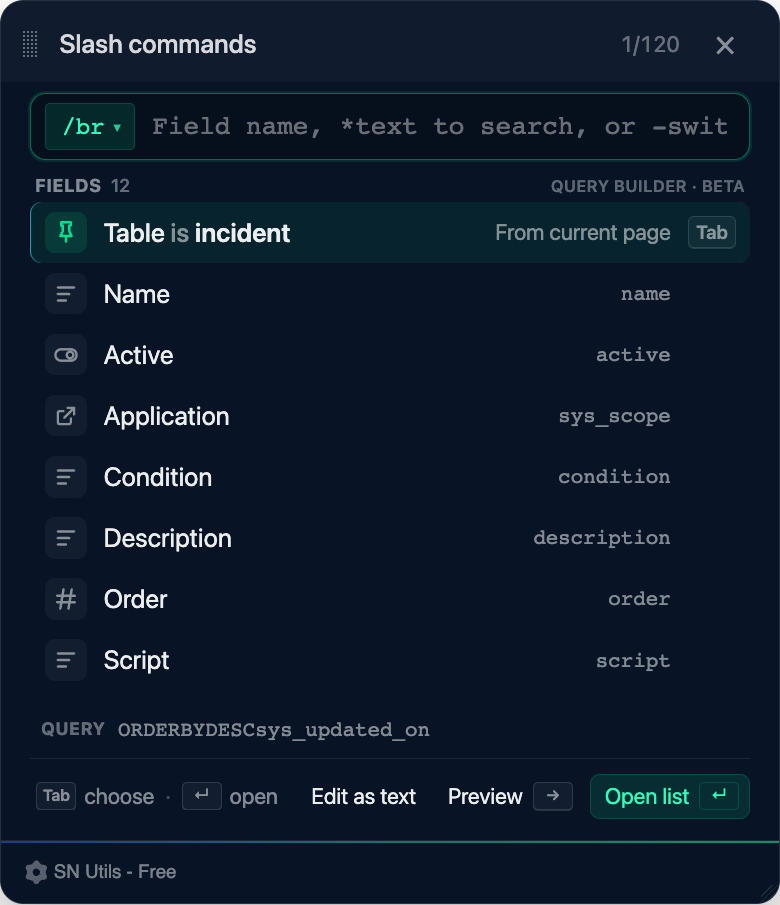780x905 pixels.
Task: Choose the Active field
Action: (390, 355)
